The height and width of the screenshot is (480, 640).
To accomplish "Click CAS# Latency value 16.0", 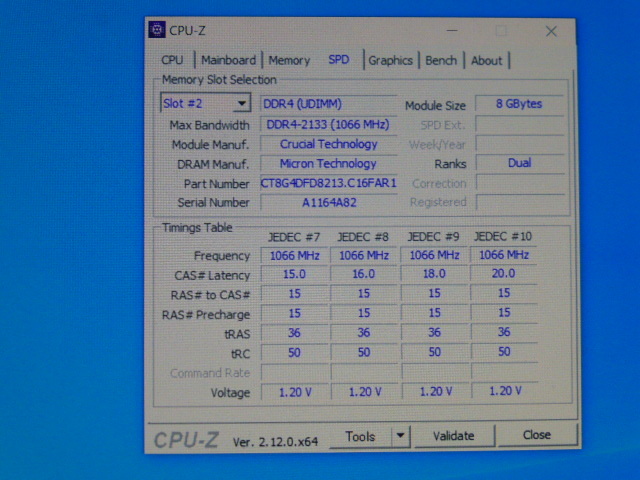I will pyautogui.click(x=364, y=273).
